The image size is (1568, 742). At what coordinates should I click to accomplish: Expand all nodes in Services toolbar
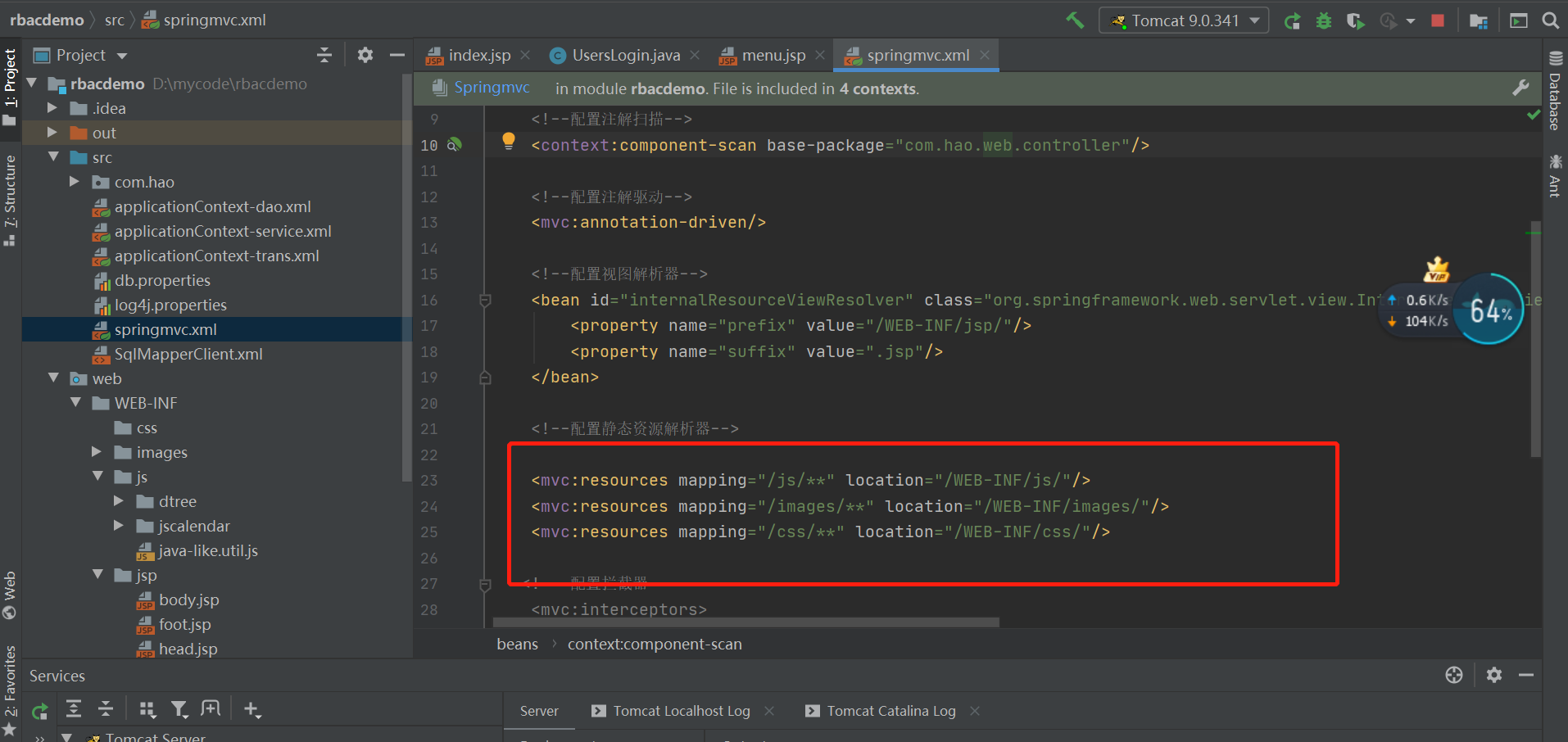(x=74, y=709)
